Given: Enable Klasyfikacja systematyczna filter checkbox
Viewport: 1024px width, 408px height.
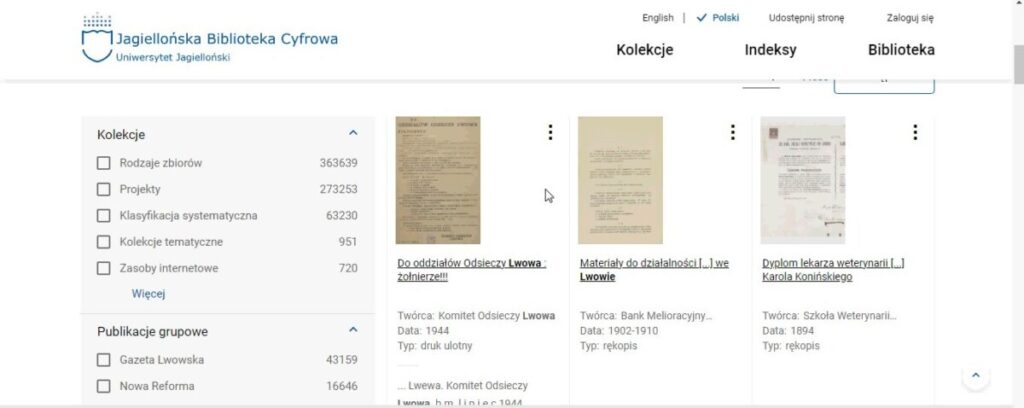Looking at the screenshot, I should [x=103, y=215].
